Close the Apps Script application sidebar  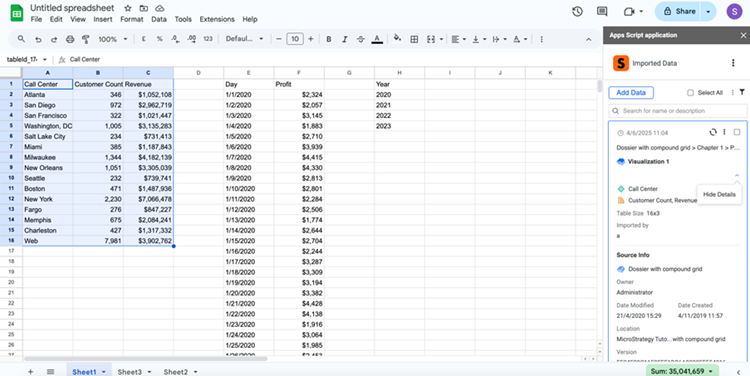(743, 35)
